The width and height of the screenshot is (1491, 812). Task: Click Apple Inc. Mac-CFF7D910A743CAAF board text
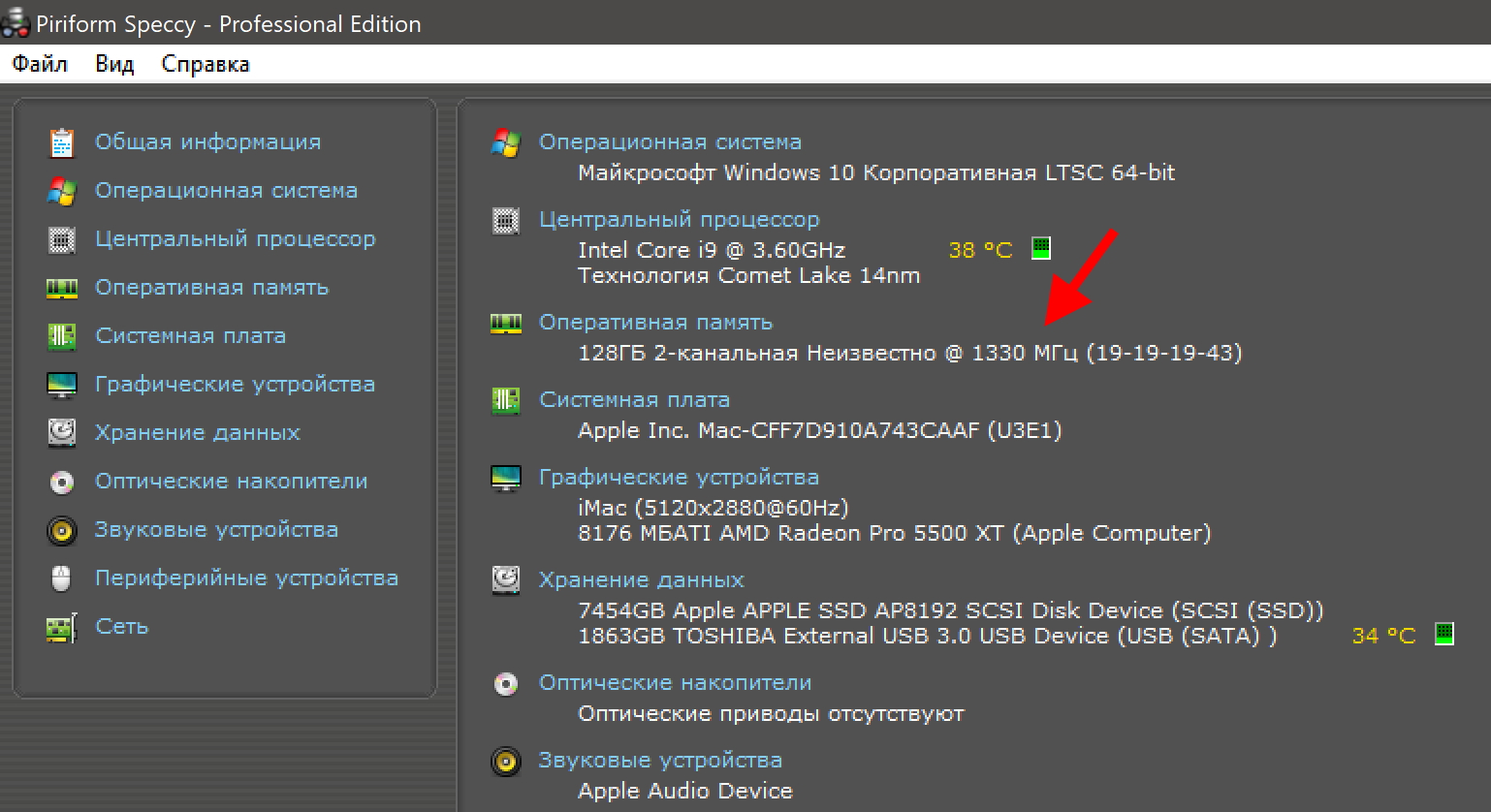(x=819, y=430)
